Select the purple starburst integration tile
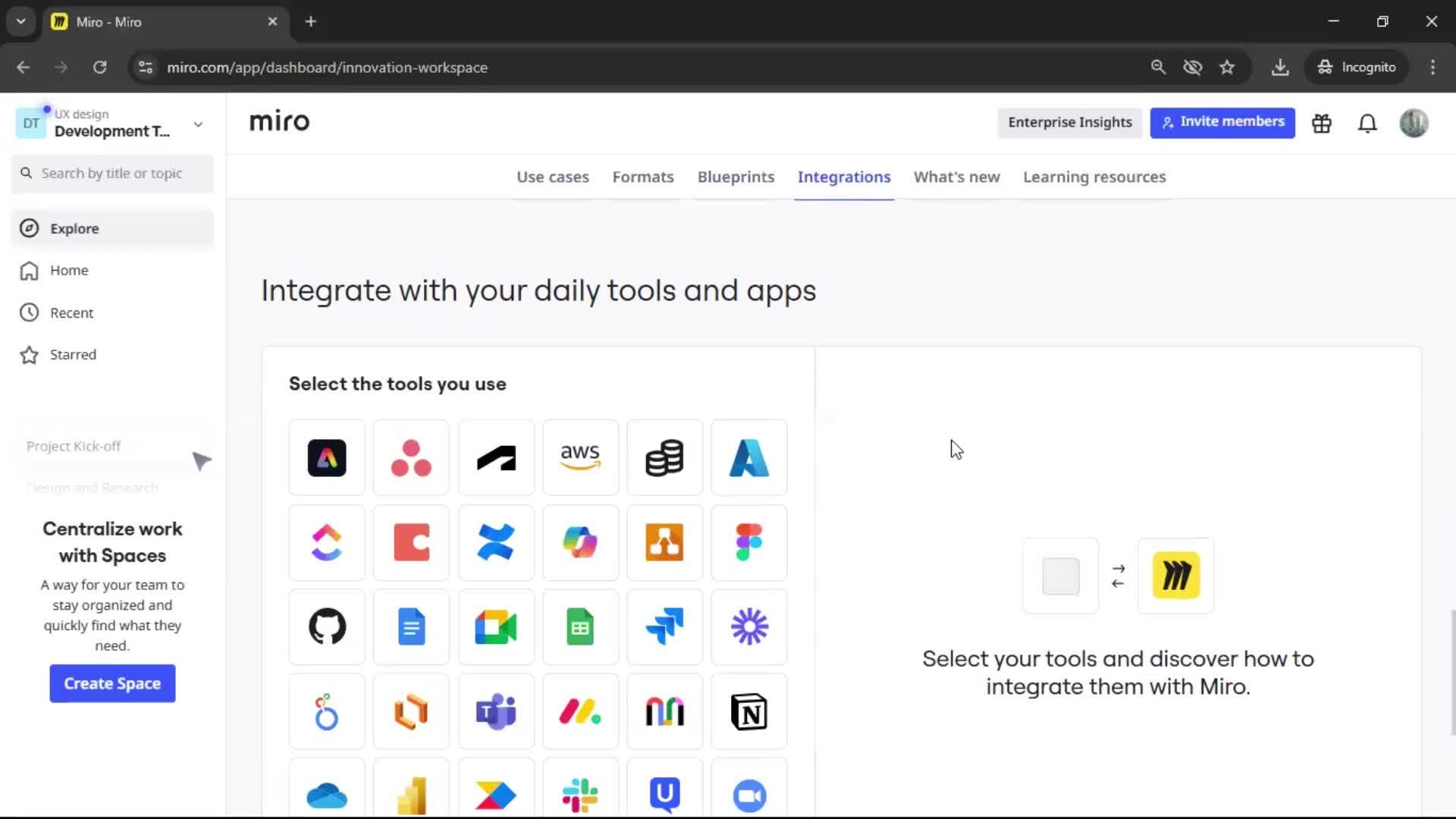The width and height of the screenshot is (1456, 819). 749,627
